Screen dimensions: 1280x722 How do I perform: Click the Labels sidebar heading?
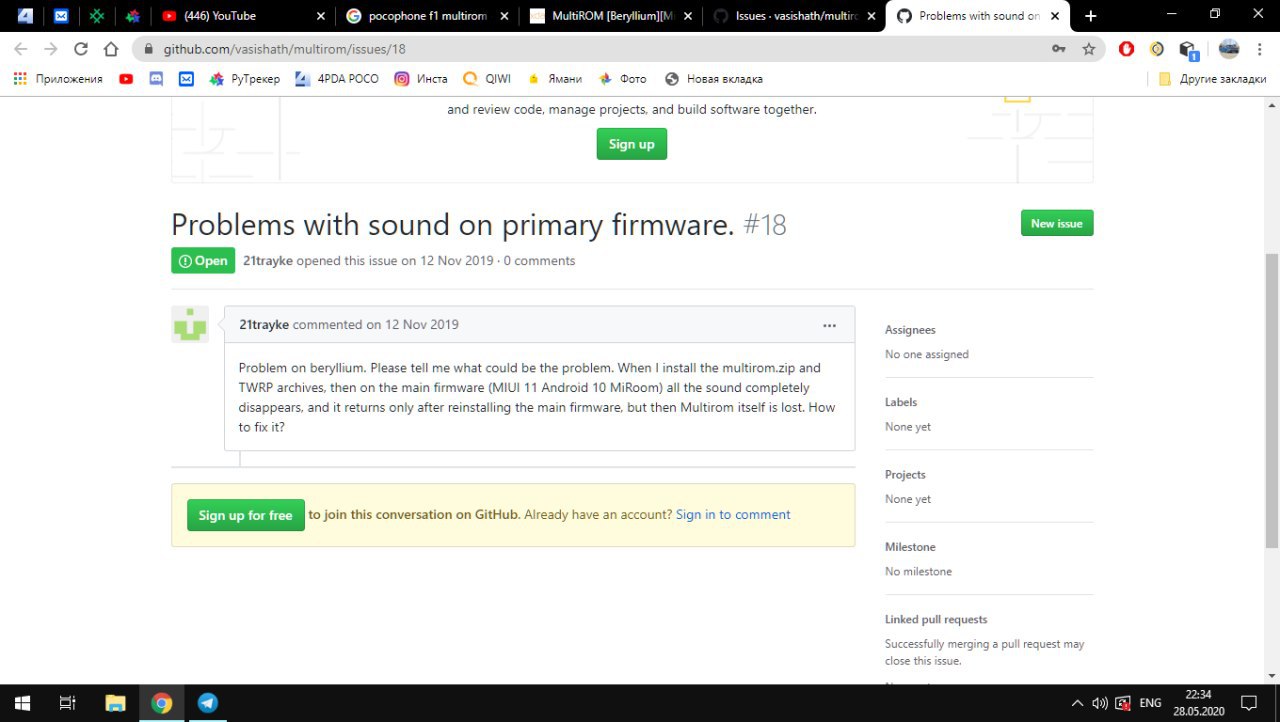point(901,402)
